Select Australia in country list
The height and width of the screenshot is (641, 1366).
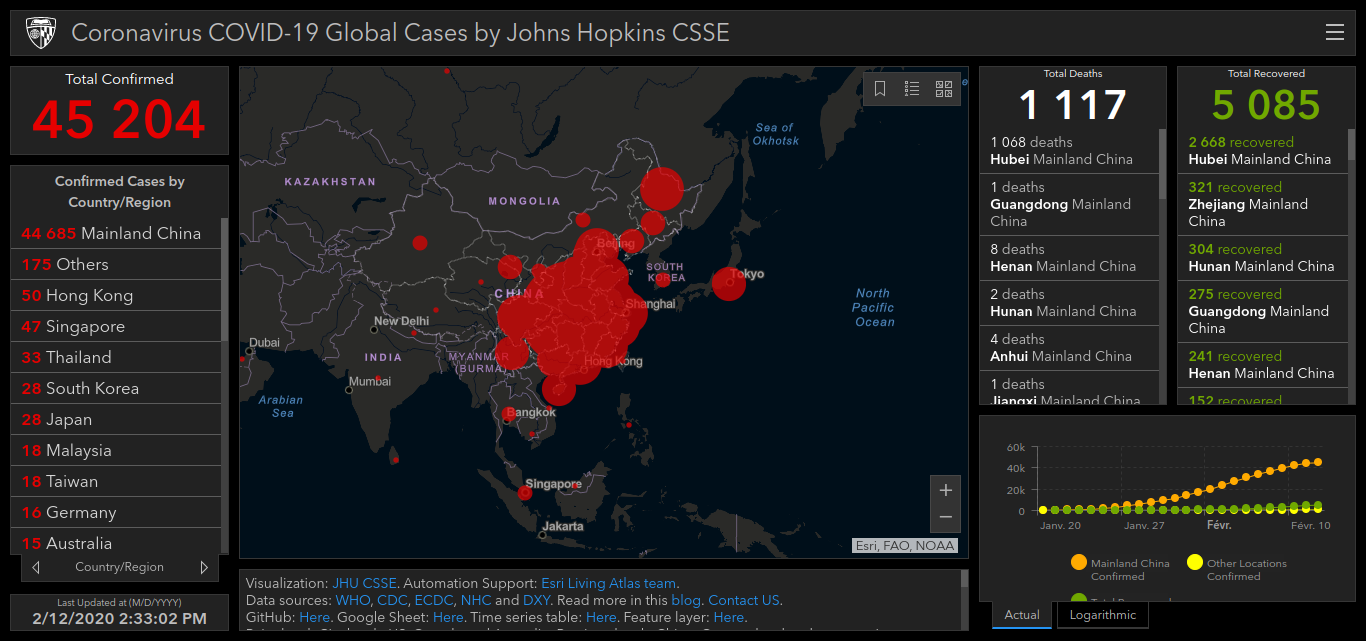click(x=116, y=542)
